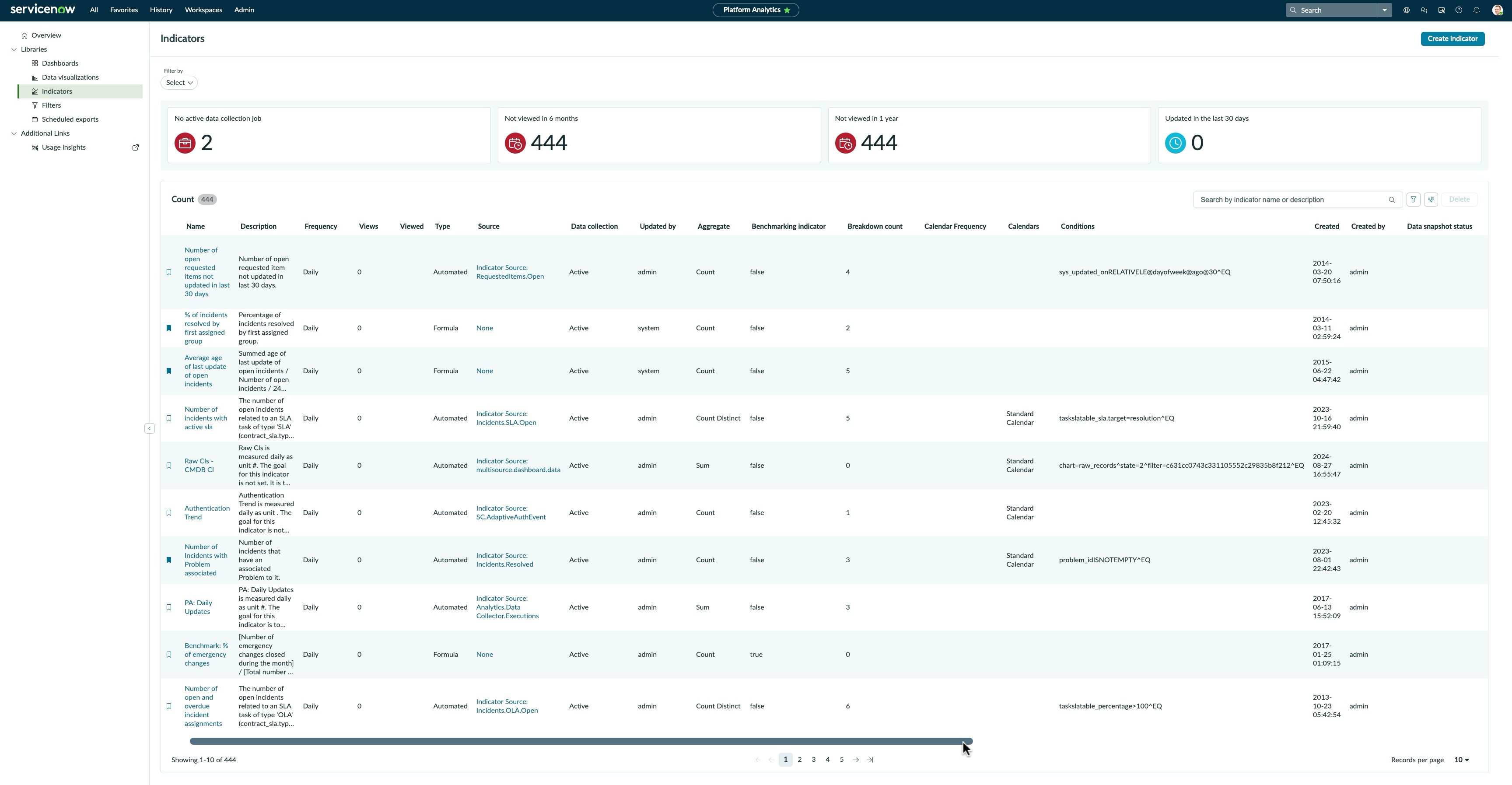Open the Workspaces menu
1512x785 pixels.
[203, 10]
